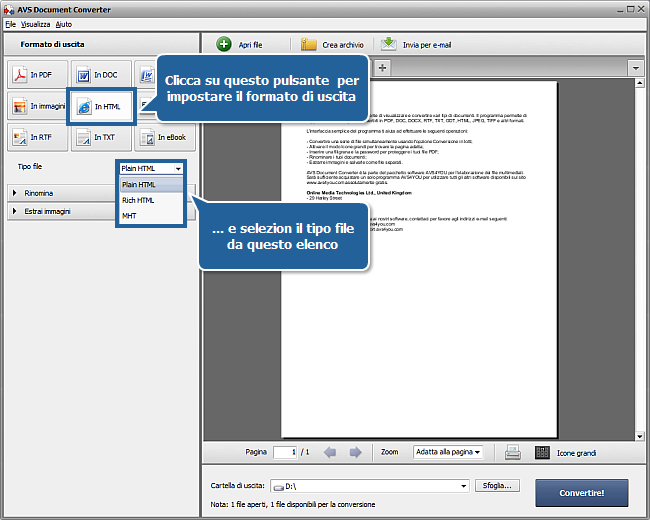This screenshot has height=520, width=650.
Task: Choose Plain HTML from the list
Action: pos(151,185)
